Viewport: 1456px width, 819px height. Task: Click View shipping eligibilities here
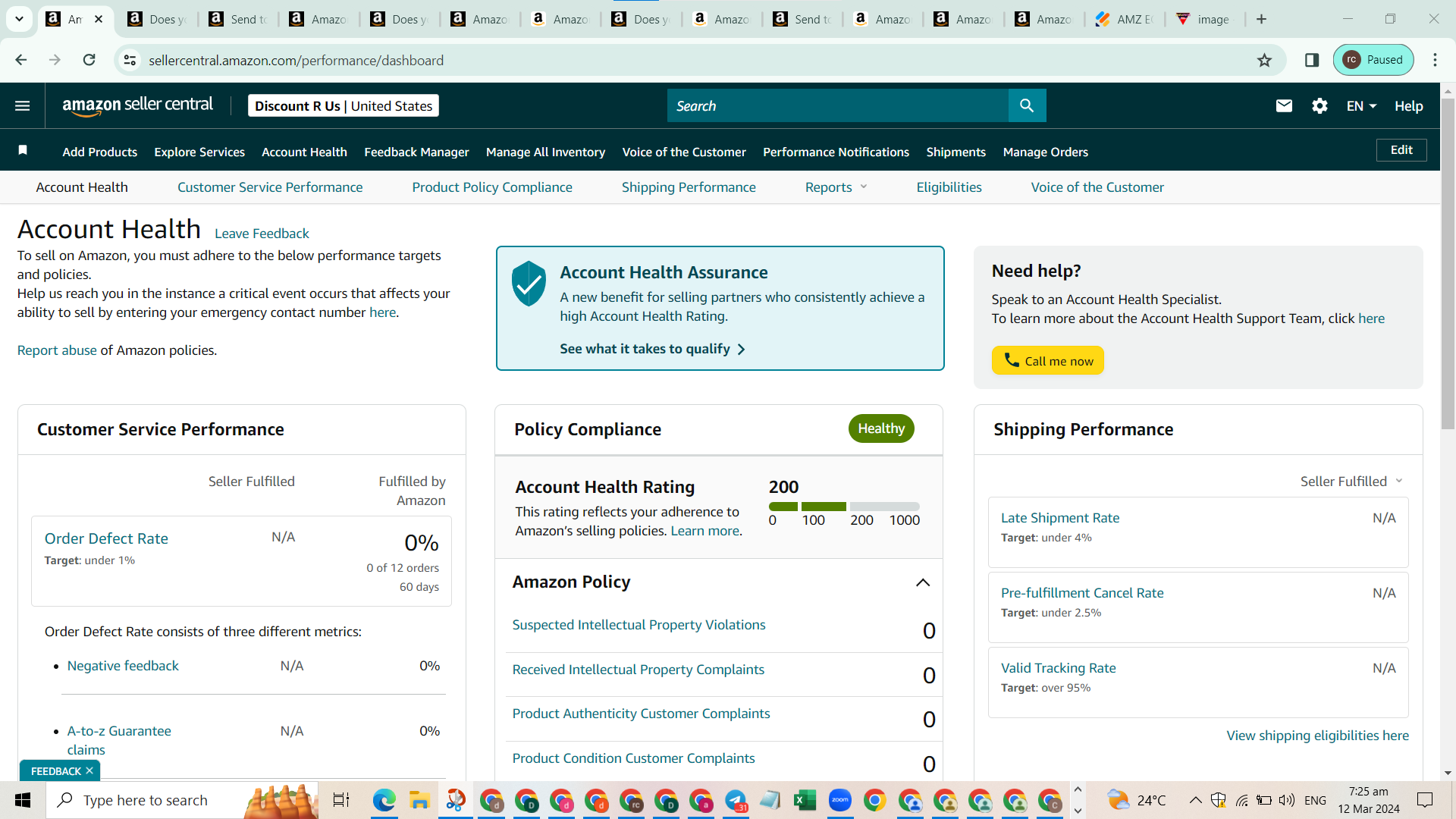tap(1317, 736)
